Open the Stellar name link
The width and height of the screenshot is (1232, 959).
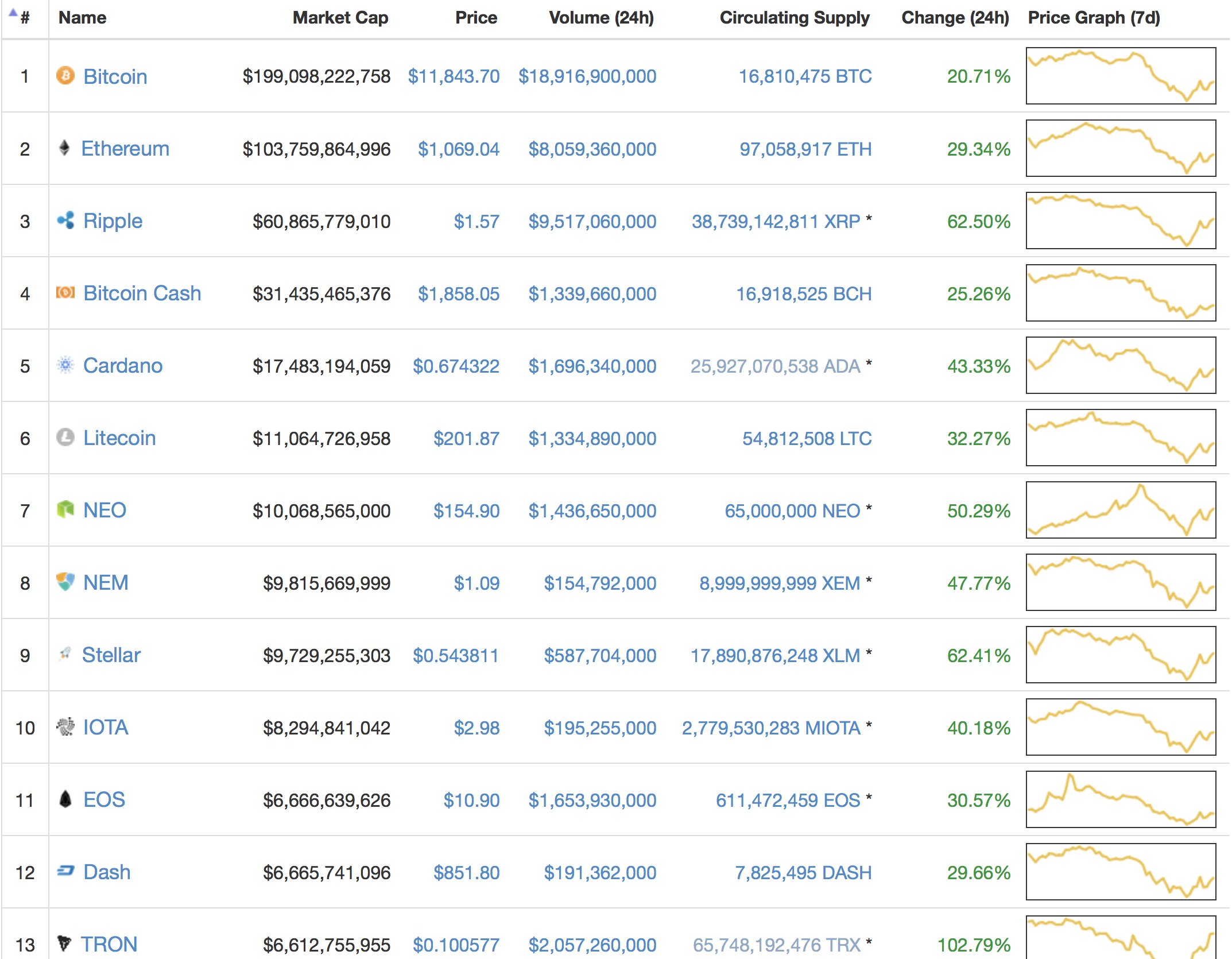pyautogui.click(x=111, y=655)
